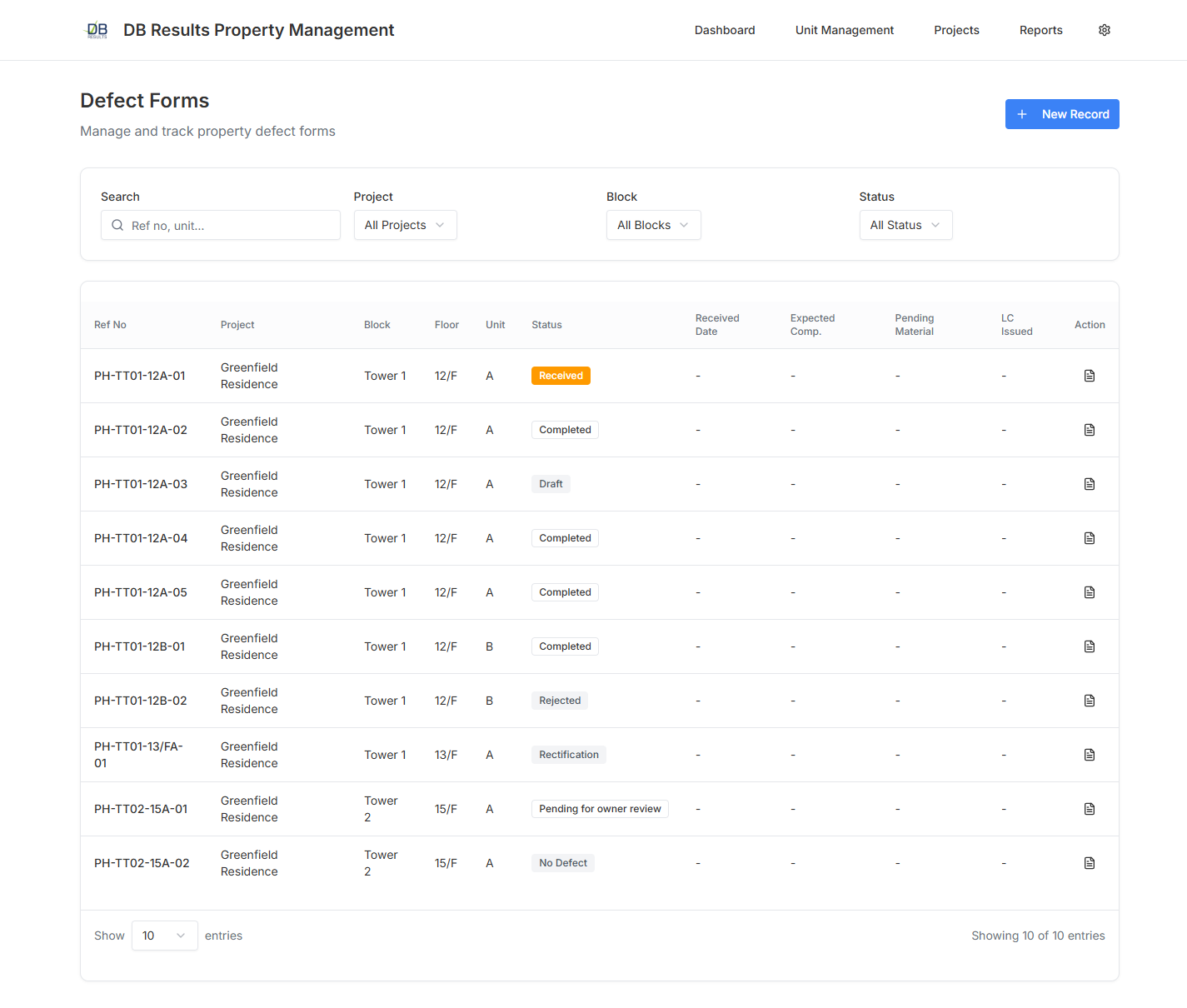Select ref number PH-TT02-15A-01
This screenshot has height=1008, width=1187.
pos(141,809)
